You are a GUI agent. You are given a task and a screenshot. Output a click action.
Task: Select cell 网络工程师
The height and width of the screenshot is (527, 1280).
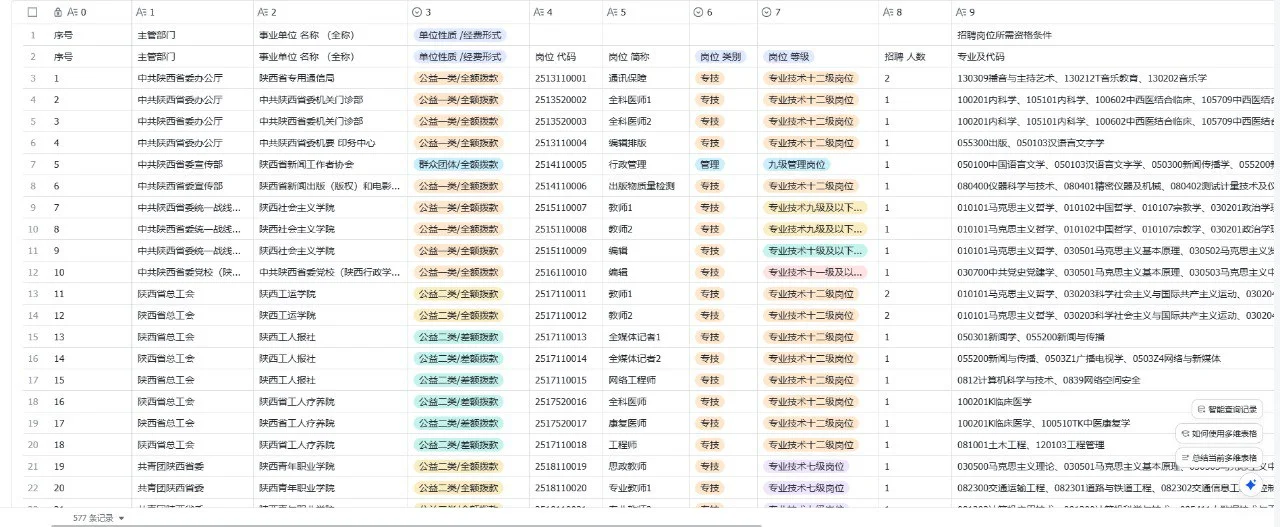[x=644, y=380]
